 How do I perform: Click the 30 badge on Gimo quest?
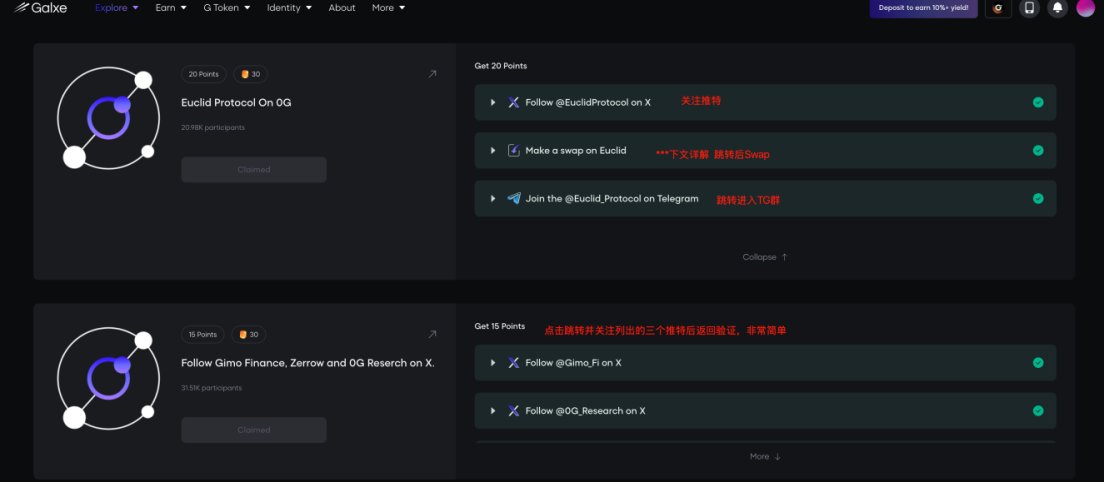[x=249, y=334]
